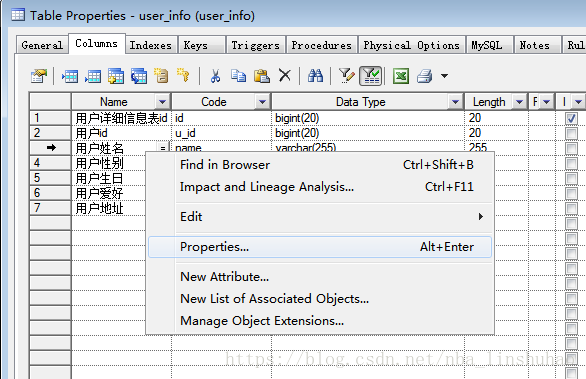
Task: Customize Columns and Filter icon
Action: click(x=346, y=76)
